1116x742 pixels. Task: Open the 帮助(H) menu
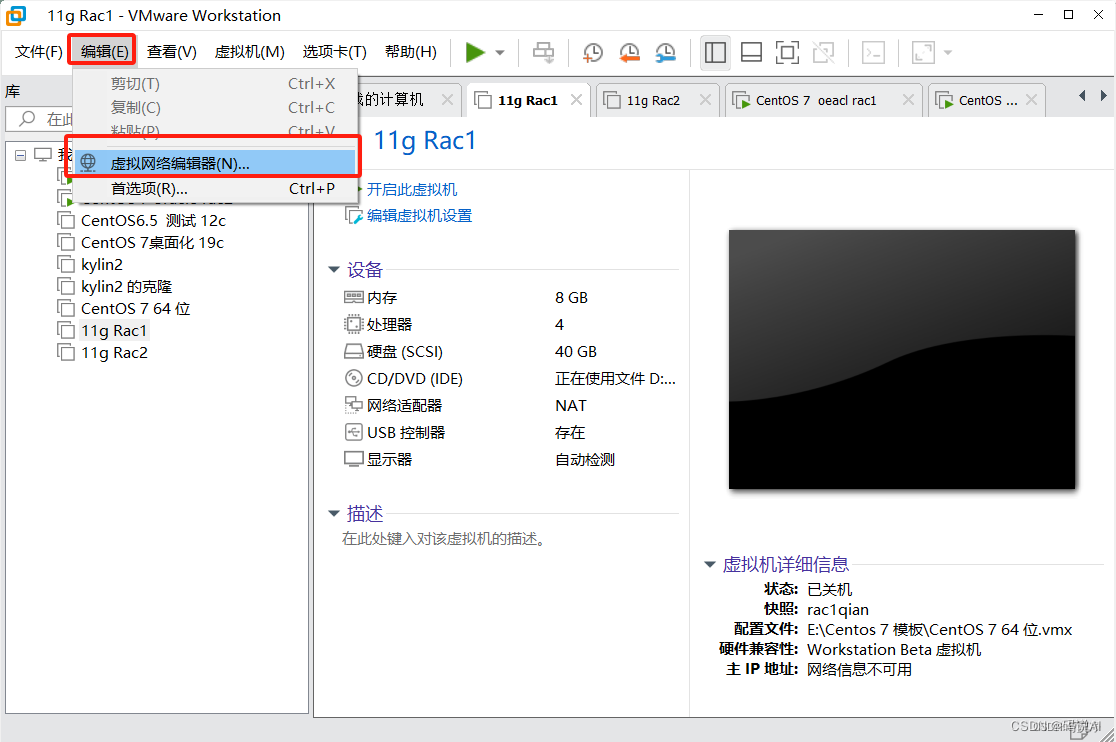click(411, 52)
